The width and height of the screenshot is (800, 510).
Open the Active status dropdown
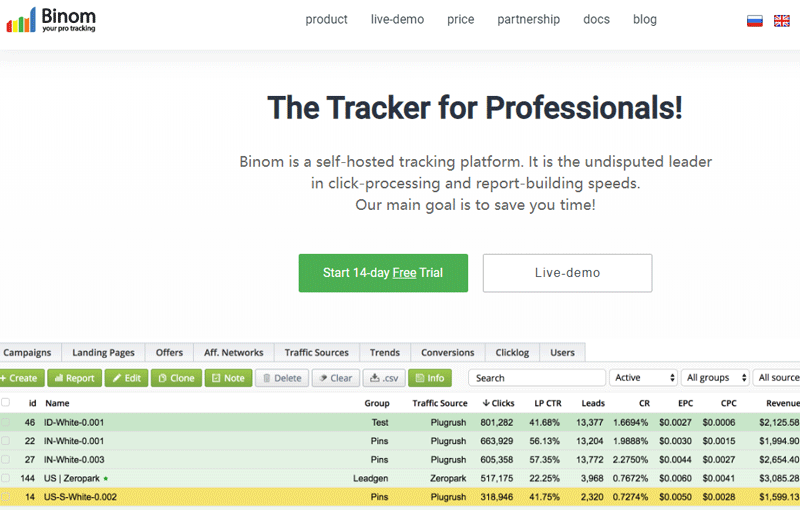pyautogui.click(x=644, y=378)
